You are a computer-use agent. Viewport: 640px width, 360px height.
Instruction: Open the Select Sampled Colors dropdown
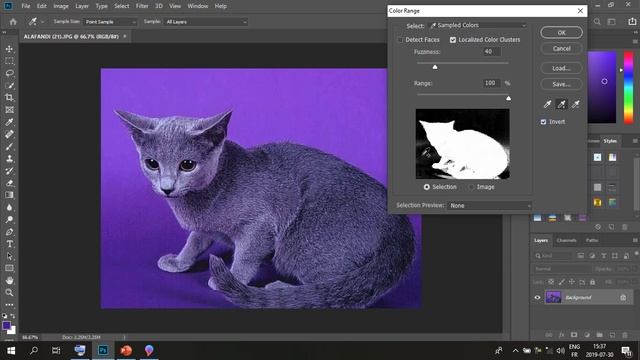pos(478,25)
